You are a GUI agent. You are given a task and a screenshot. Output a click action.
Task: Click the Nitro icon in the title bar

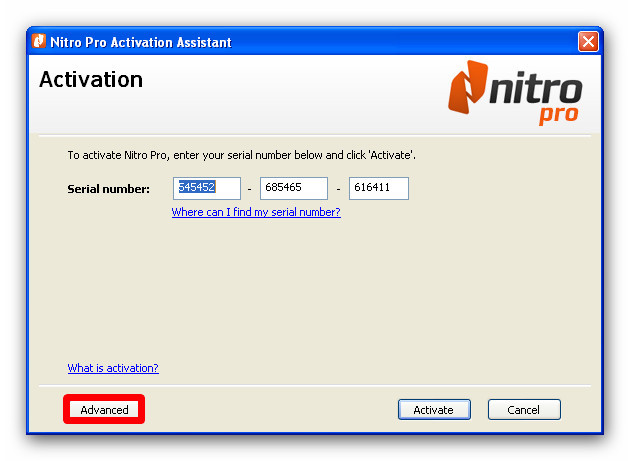(x=39, y=41)
